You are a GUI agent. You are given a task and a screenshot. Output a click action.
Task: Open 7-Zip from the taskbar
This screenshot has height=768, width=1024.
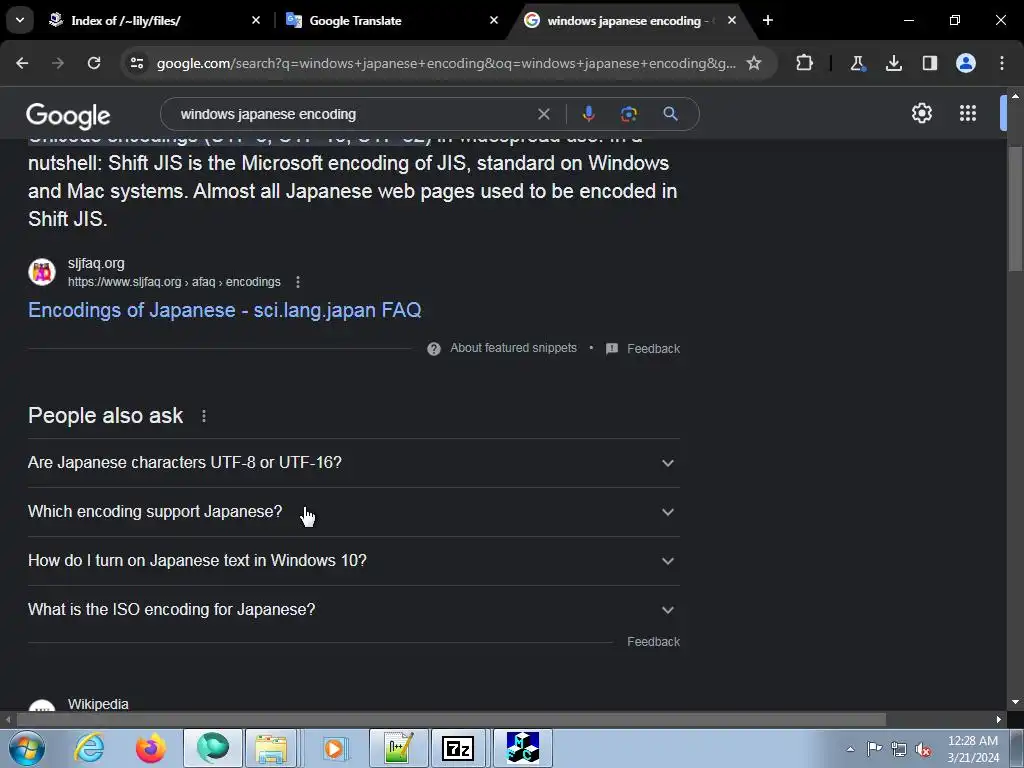457,748
